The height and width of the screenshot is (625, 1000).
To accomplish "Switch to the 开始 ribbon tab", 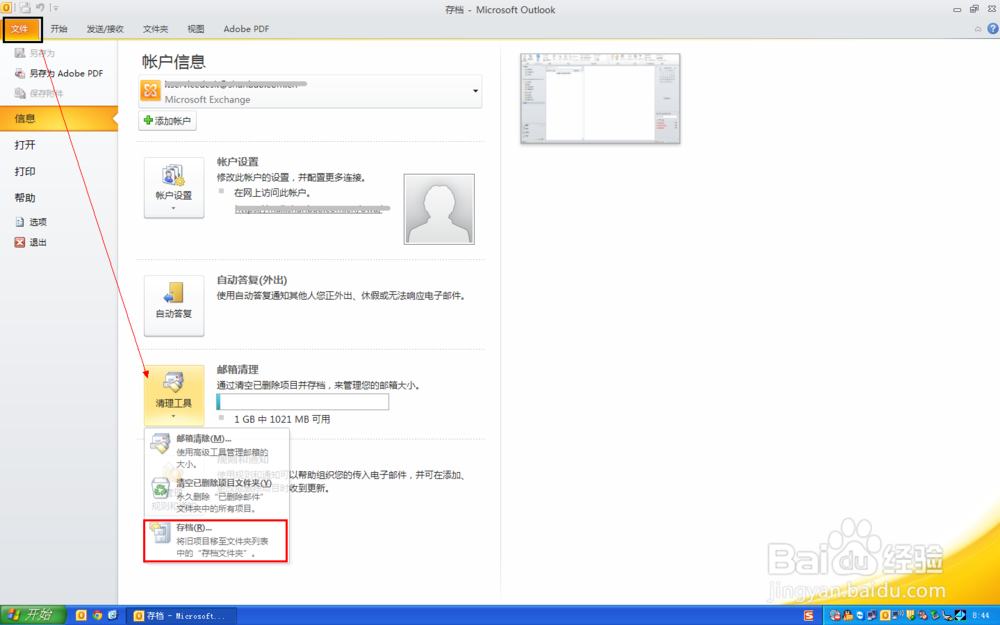I will (59, 29).
